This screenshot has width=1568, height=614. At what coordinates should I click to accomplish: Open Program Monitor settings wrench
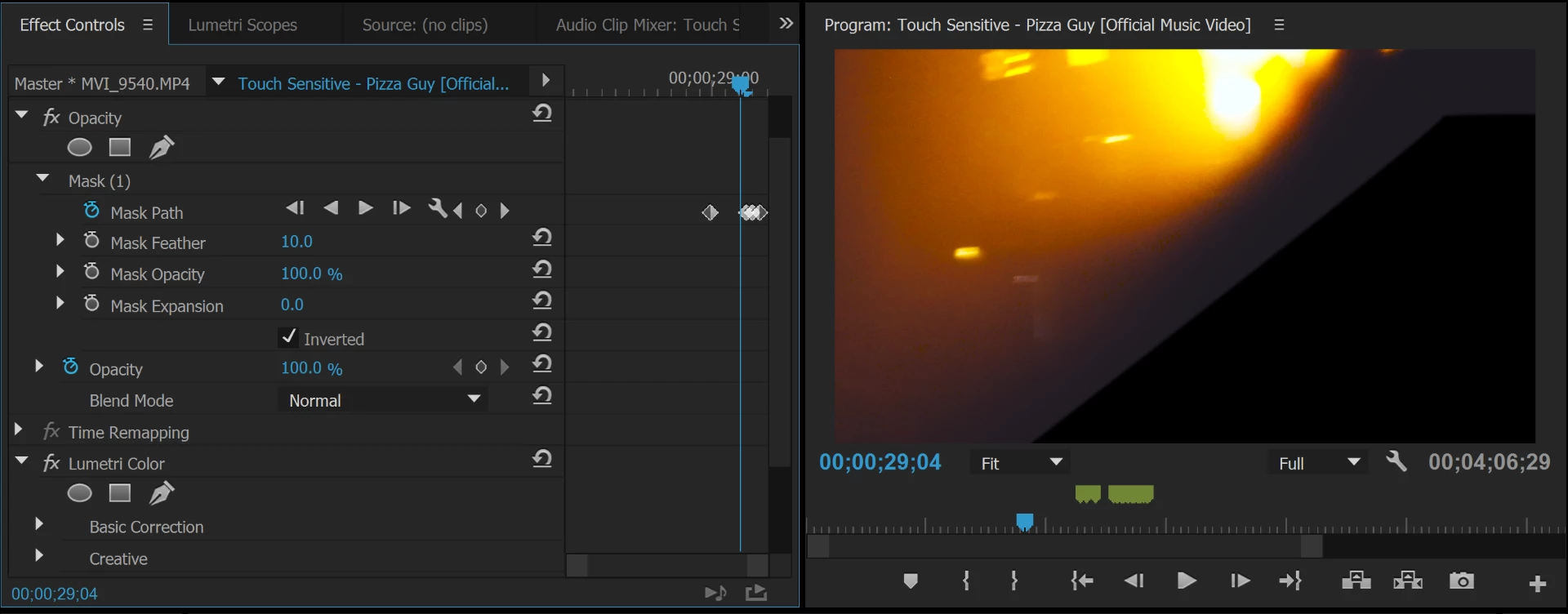[1396, 462]
